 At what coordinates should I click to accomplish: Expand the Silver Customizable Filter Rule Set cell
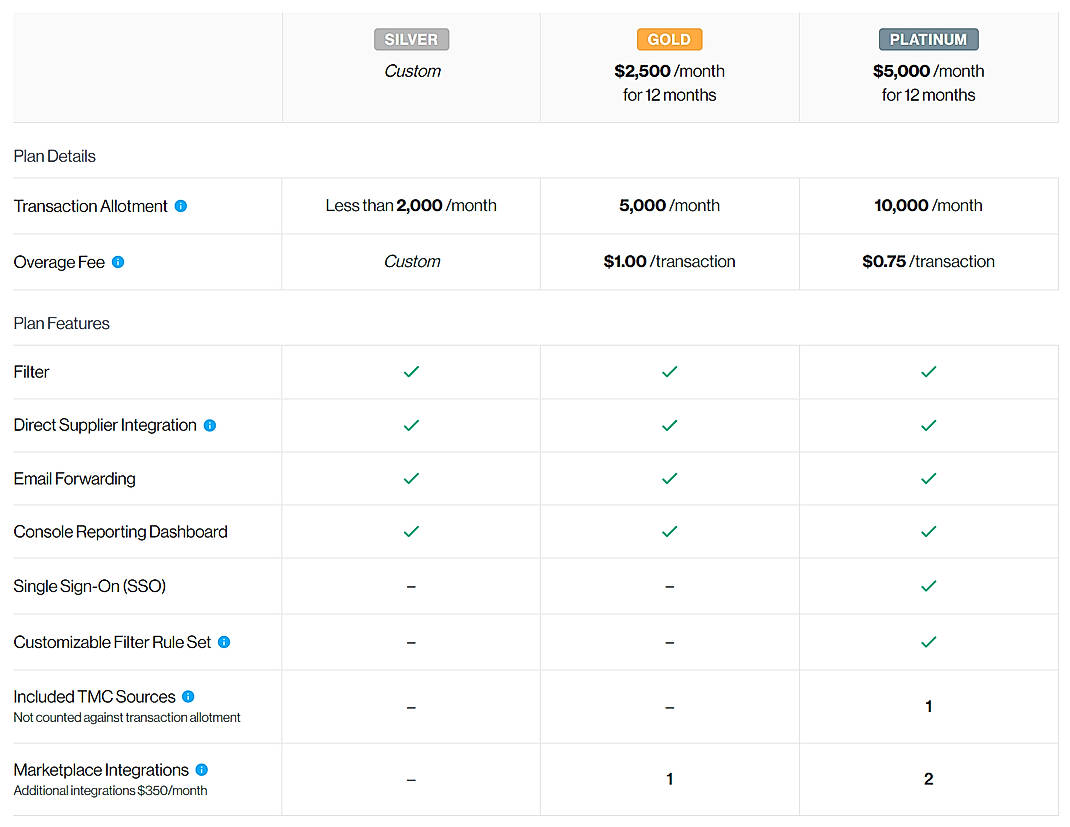pyautogui.click(x=411, y=641)
